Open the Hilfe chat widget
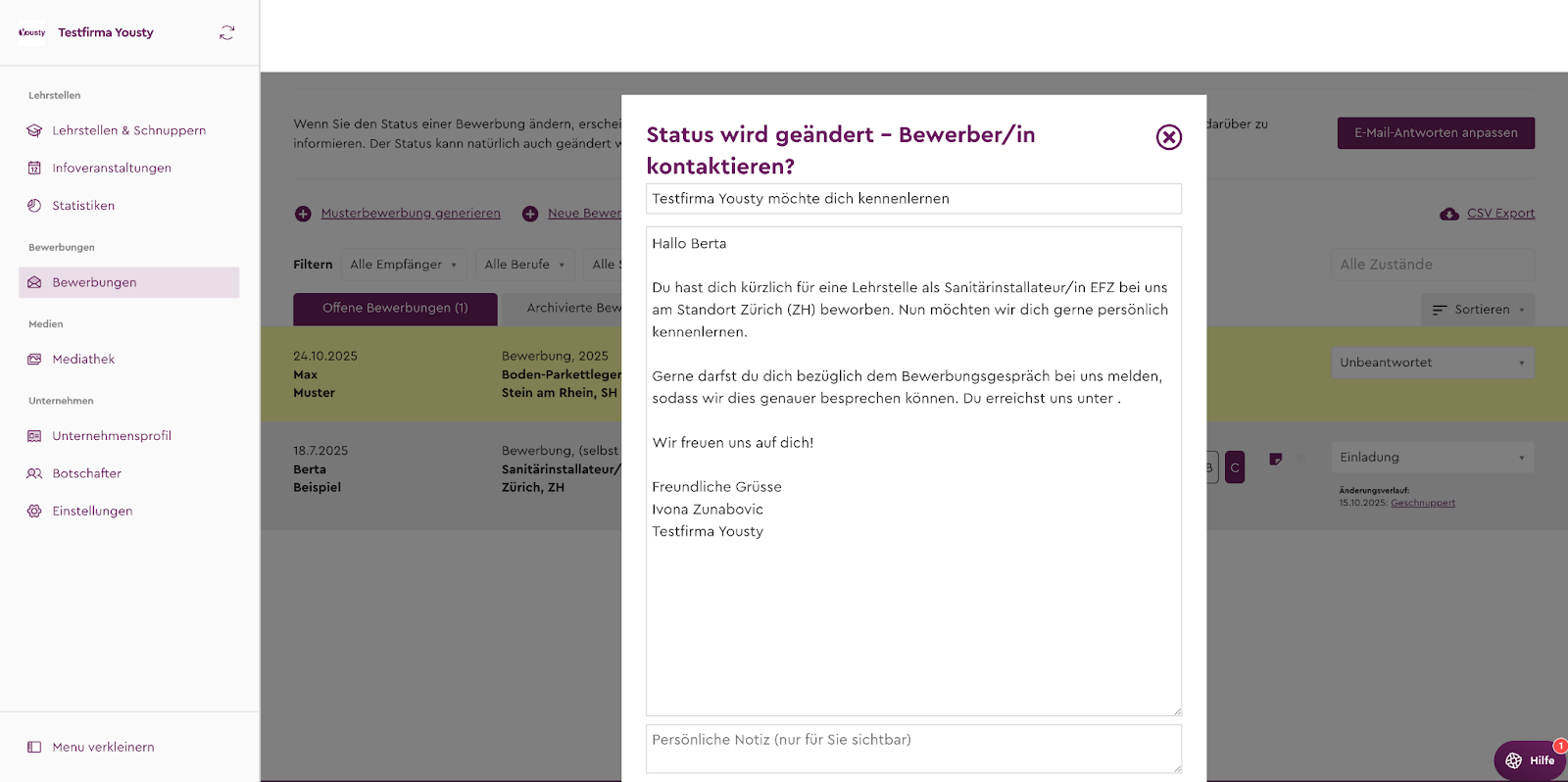This screenshot has height=782, width=1568. [1530, 760]
